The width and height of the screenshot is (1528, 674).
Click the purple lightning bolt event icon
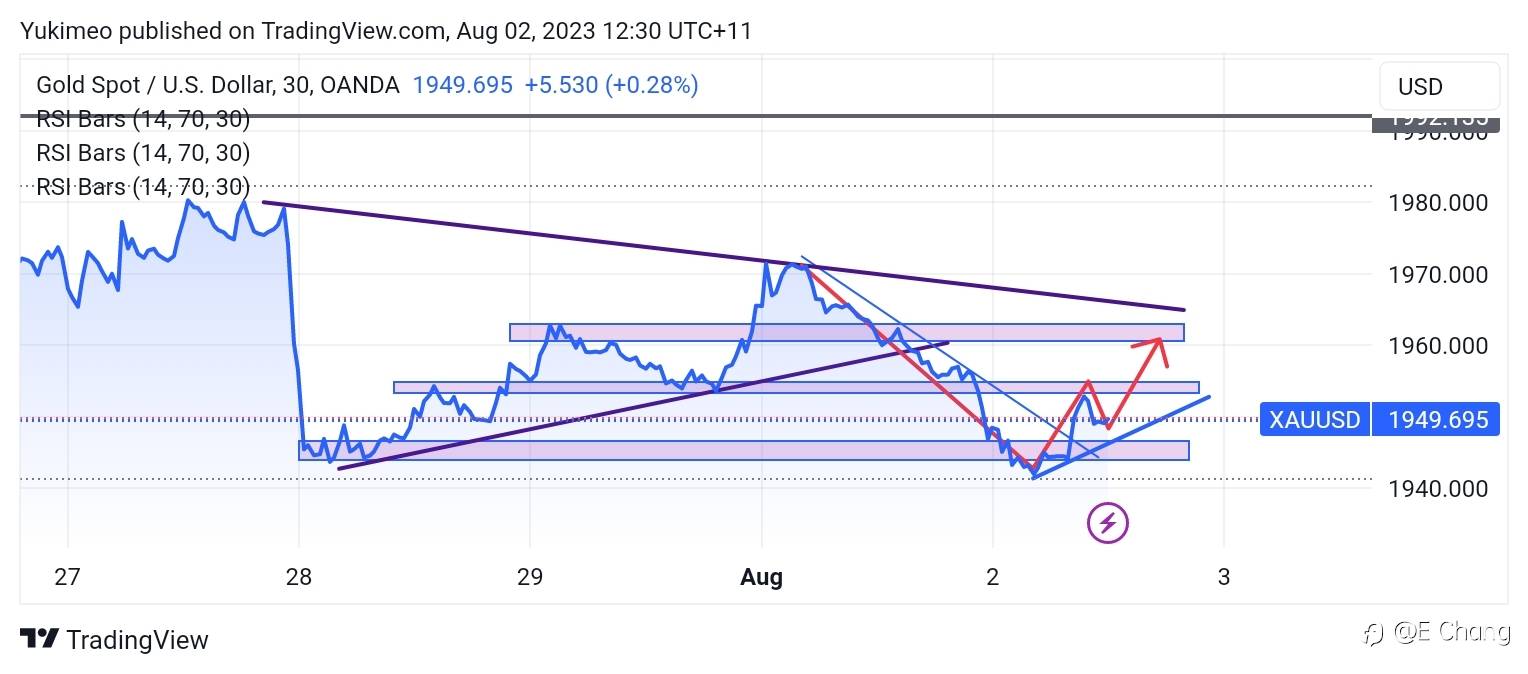click(x=1108, y=522)
